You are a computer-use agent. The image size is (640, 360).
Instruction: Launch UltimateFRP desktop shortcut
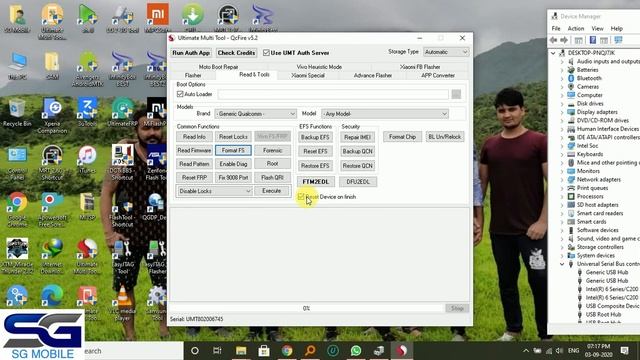click(122, 112)
